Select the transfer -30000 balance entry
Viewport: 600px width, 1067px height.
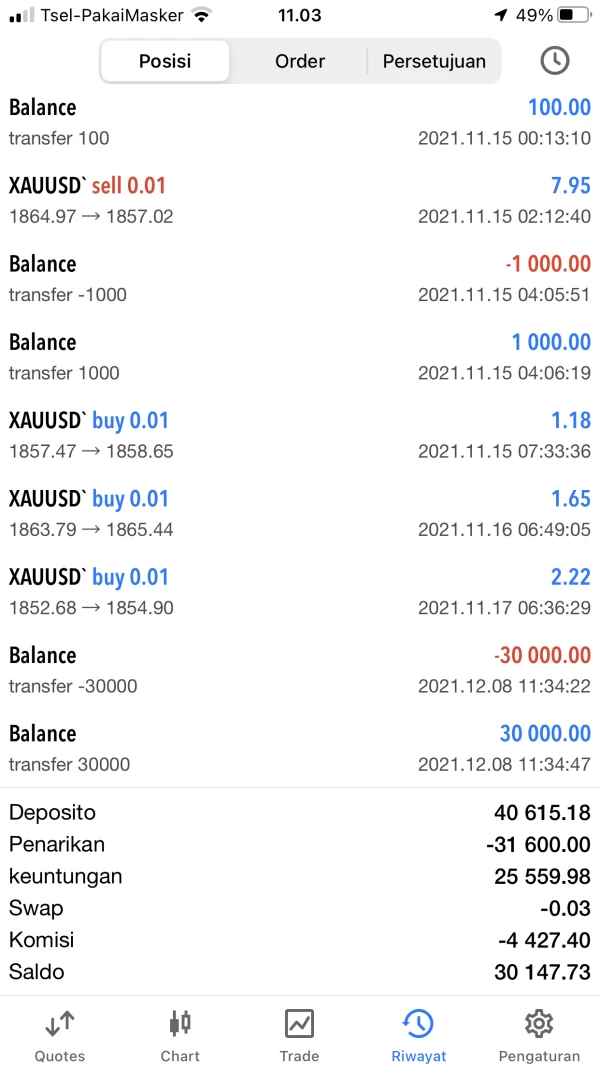coord(300,669)
